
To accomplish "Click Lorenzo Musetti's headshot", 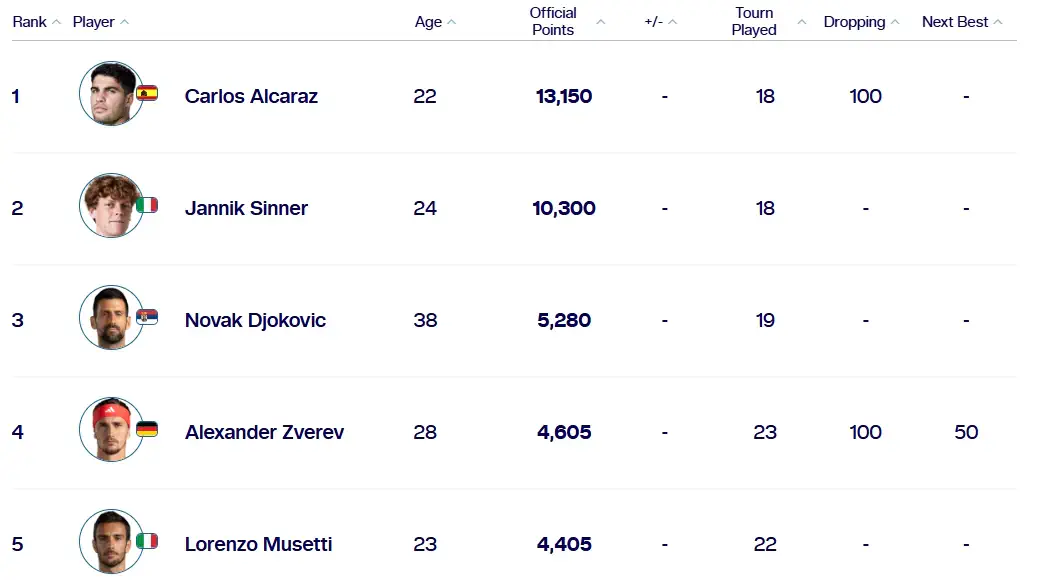I will pos(111,541).
